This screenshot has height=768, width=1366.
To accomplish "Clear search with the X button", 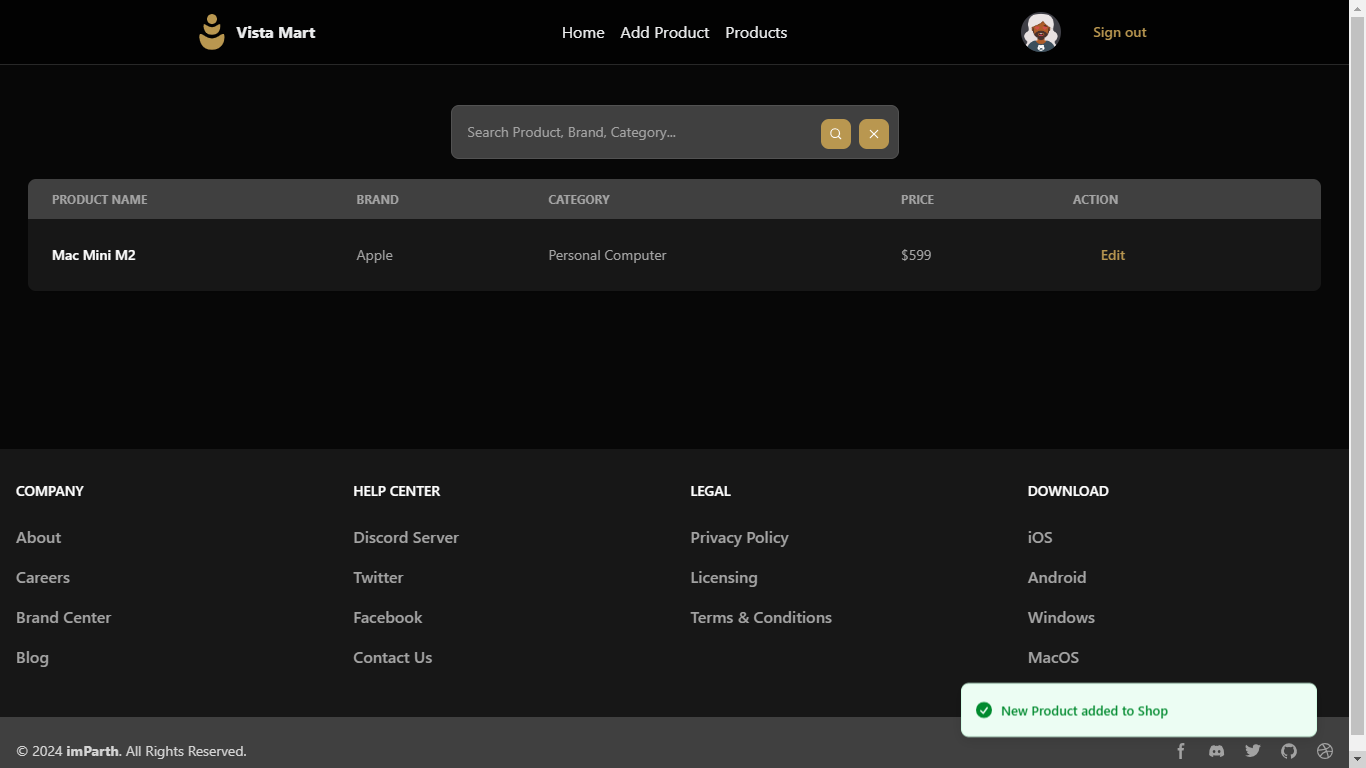I will tap(874, 134).
